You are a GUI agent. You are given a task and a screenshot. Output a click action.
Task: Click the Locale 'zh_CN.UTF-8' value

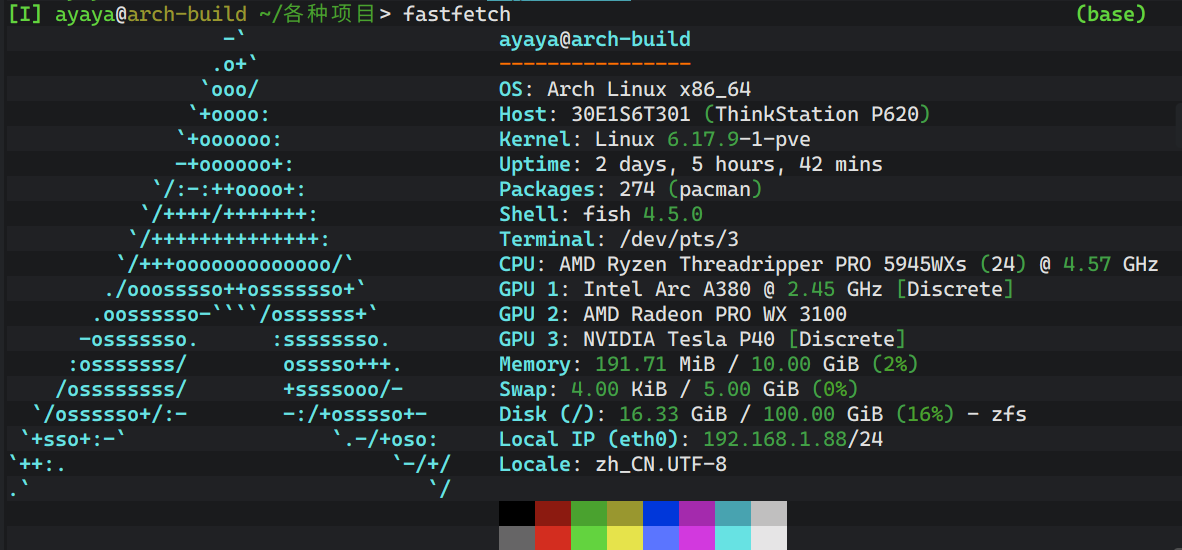[x=661, y=464]
